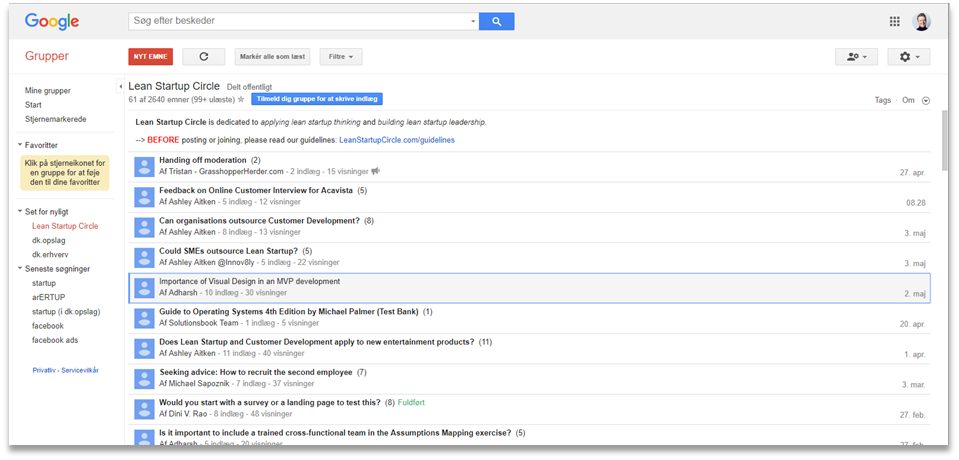Click the green Fuldført label

tap(411, 402)
